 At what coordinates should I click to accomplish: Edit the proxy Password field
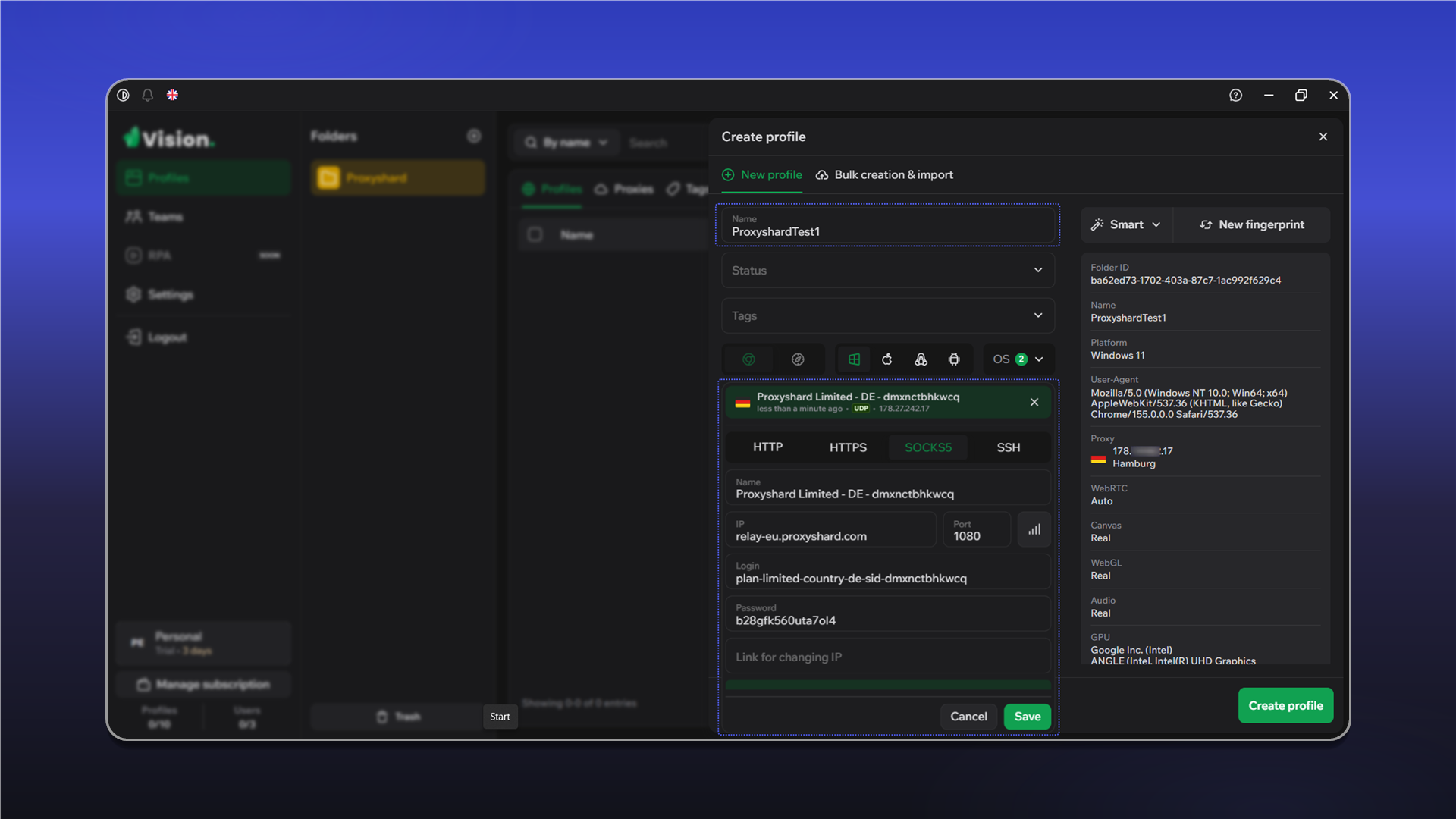coord(888,614)
